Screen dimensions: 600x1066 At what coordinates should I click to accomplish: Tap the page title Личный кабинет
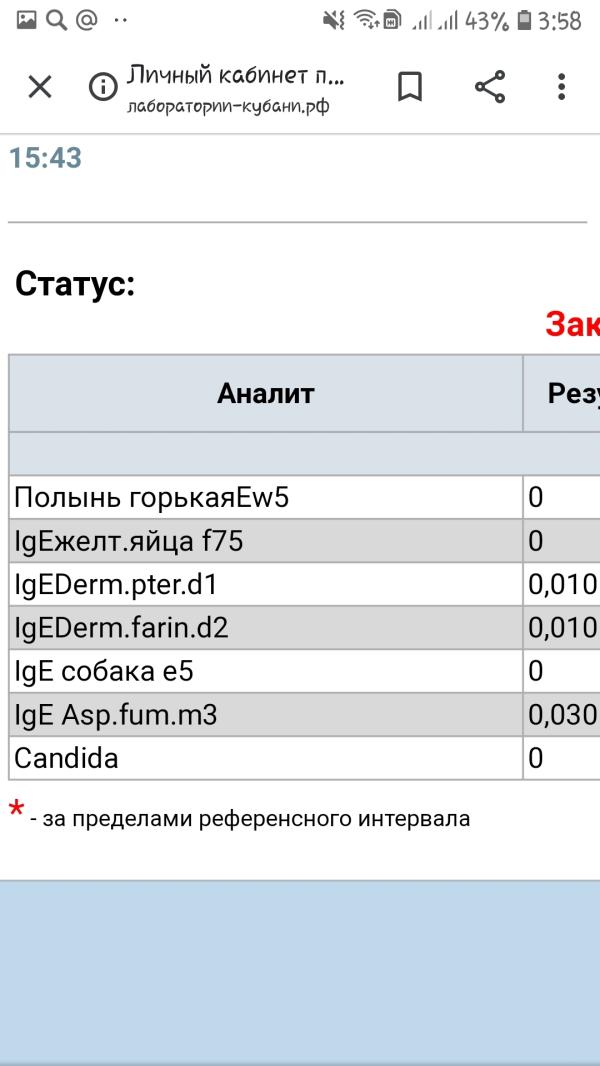click(x=236, y=76)
